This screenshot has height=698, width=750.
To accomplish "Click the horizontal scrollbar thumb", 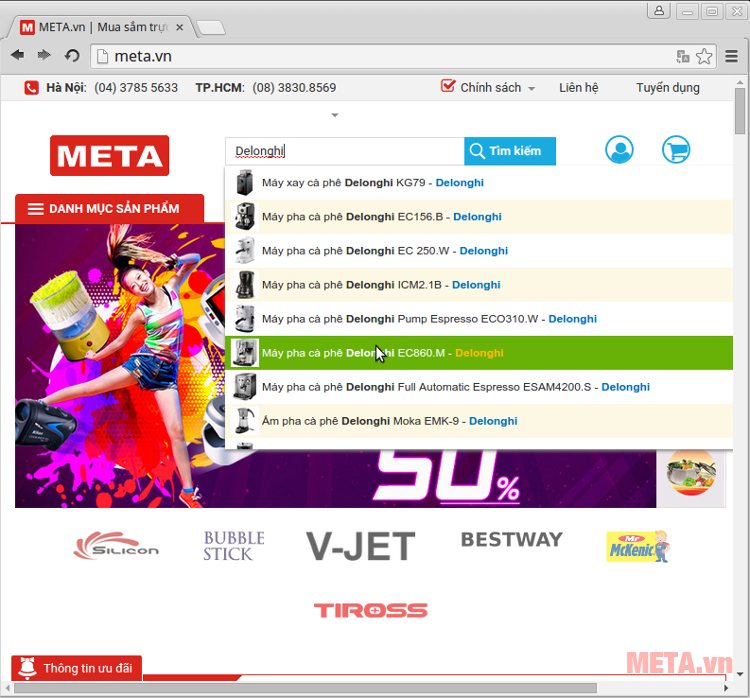I will pos(305,688).
